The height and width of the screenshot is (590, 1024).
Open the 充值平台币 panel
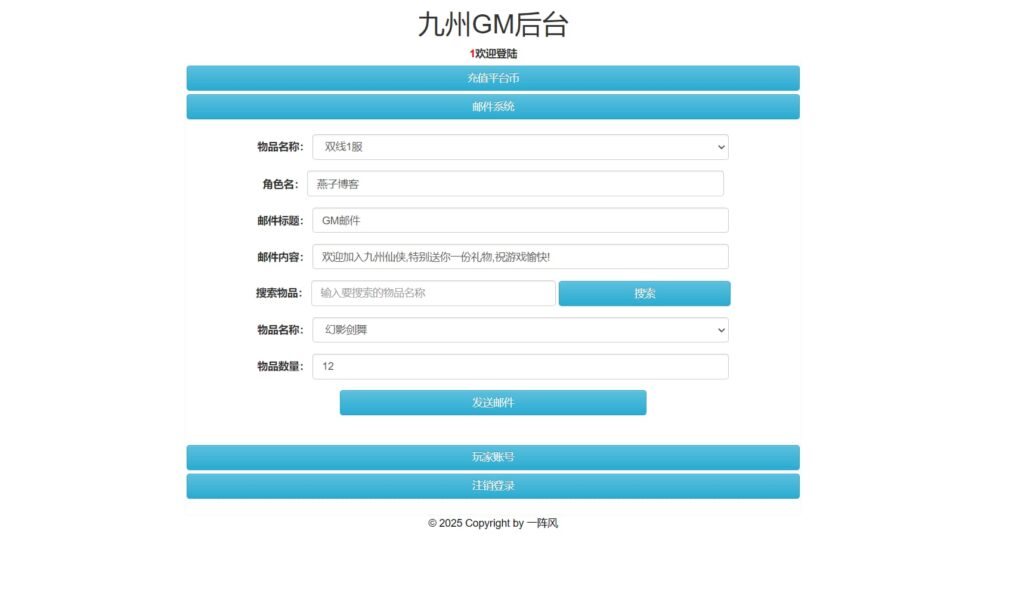pyautogui.click(x=492, y=77)
